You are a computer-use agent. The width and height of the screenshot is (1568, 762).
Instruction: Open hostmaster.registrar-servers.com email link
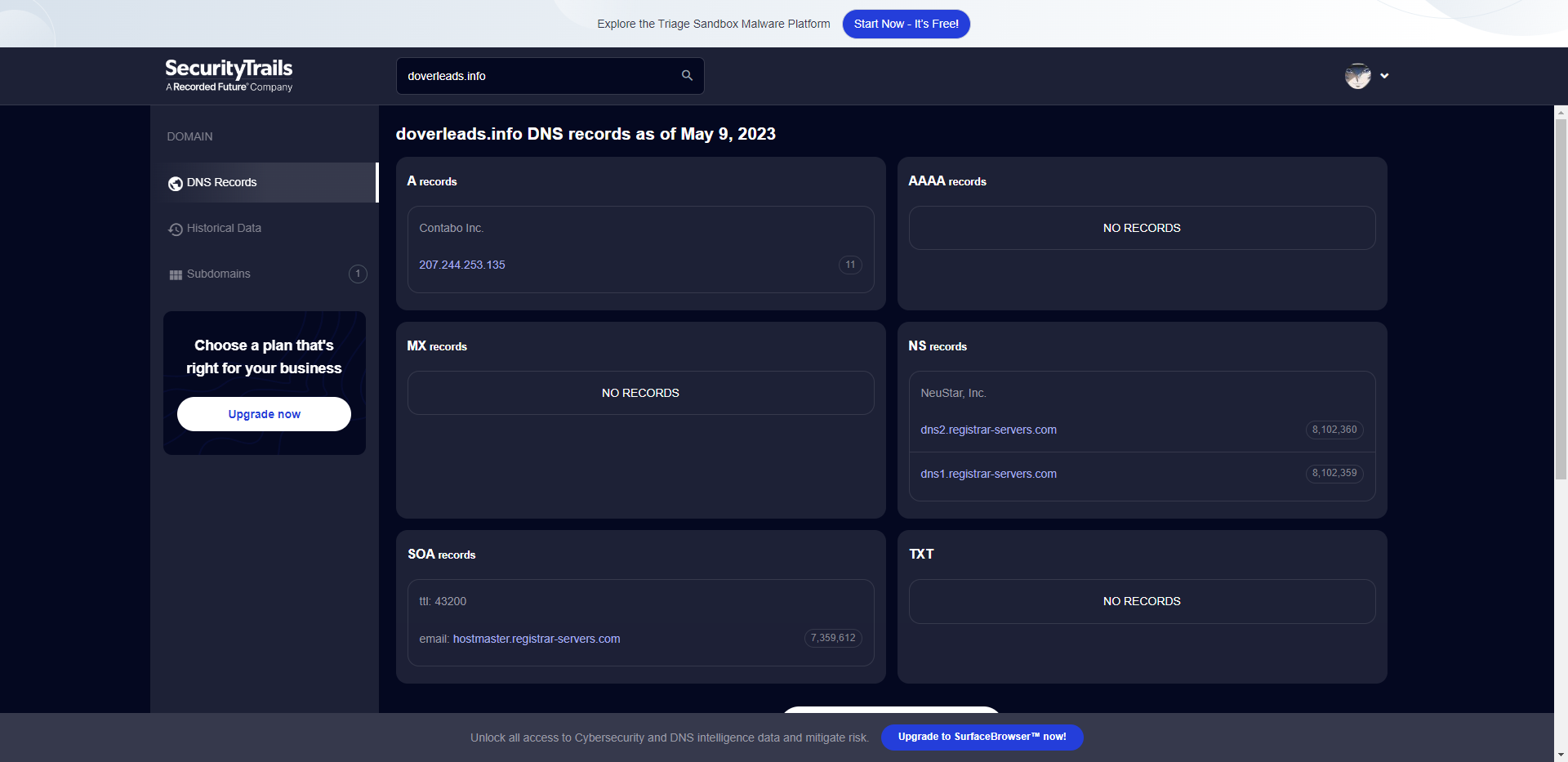pyautogui.click(x=537, y=639)
